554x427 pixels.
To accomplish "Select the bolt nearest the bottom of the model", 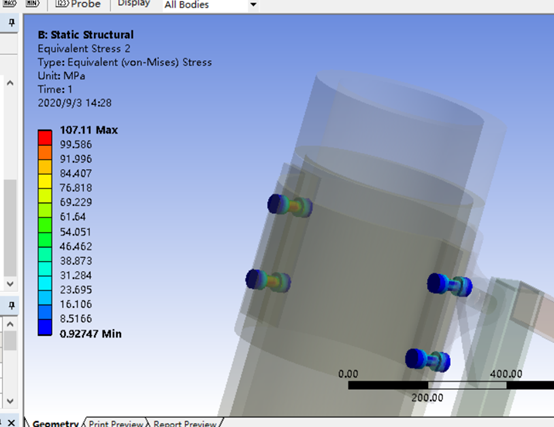I will coord(428,360).
